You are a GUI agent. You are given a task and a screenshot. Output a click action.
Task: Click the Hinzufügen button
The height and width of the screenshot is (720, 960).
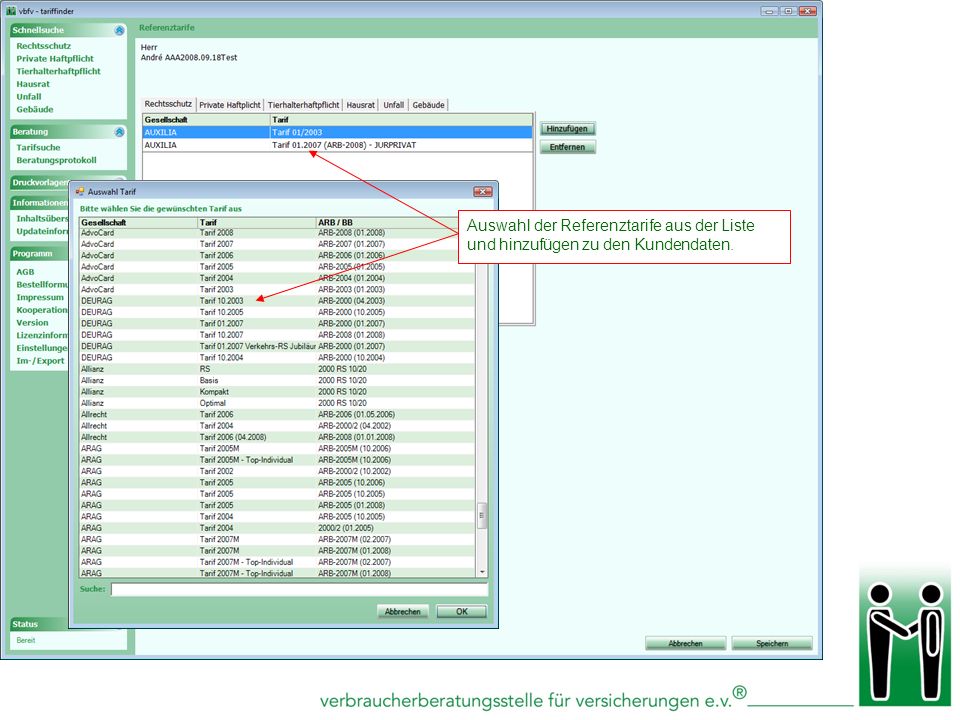tap(568, 129)
